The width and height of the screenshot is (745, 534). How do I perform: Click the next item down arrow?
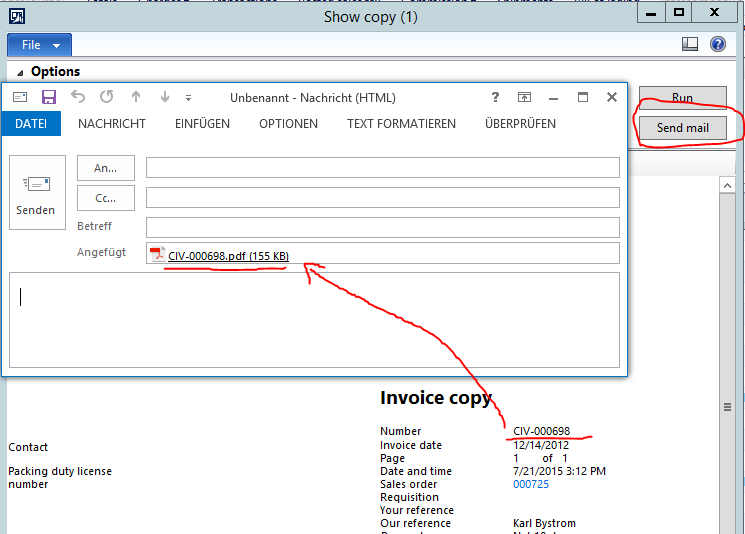[x=166, y=97]
